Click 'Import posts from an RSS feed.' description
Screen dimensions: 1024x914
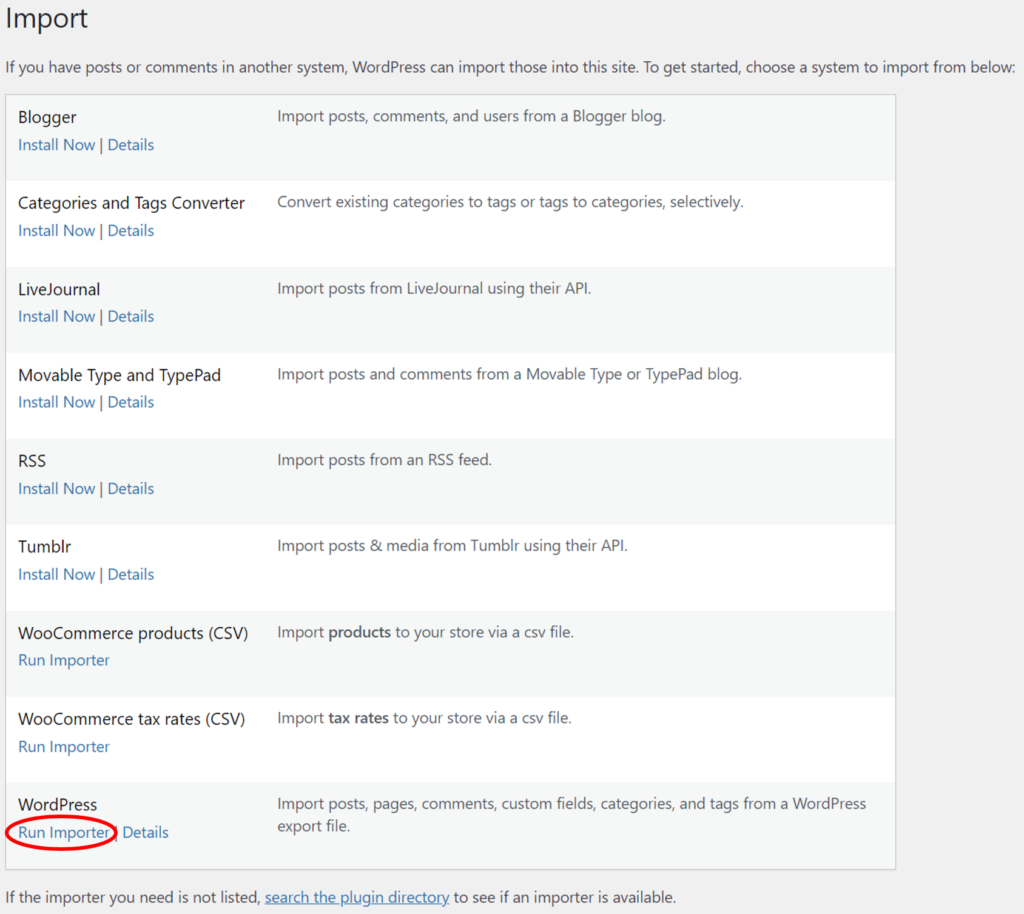click(384, 460)
